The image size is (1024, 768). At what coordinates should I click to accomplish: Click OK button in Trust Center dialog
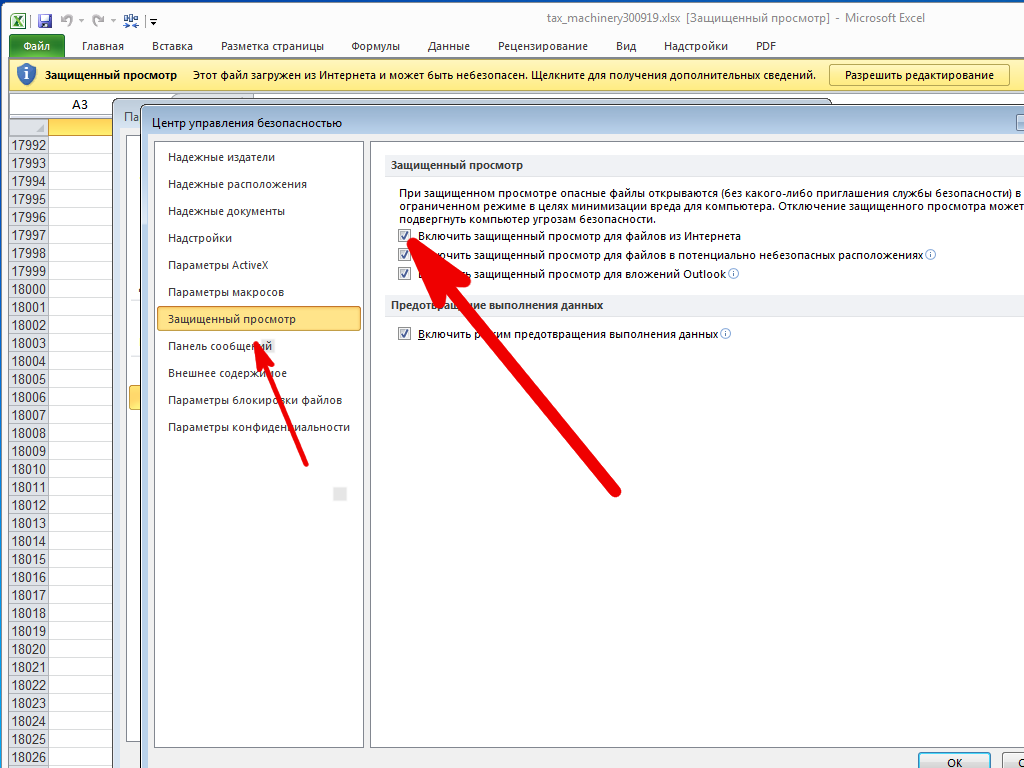point(954,761)
